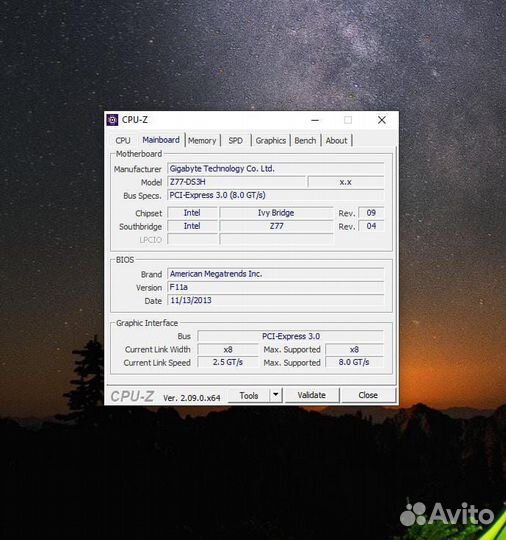Open the Graphics tab
This screenshot has width=506, height=540.
pos(271,141)
